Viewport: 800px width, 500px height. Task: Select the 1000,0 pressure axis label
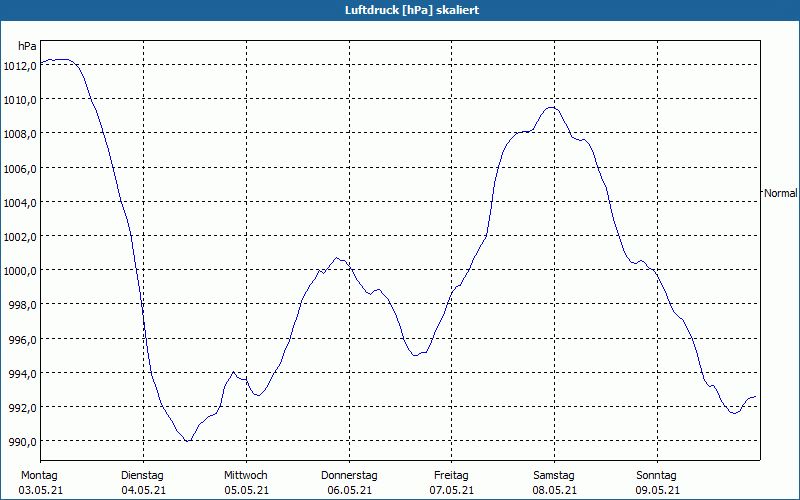click(x=20, y=270)
